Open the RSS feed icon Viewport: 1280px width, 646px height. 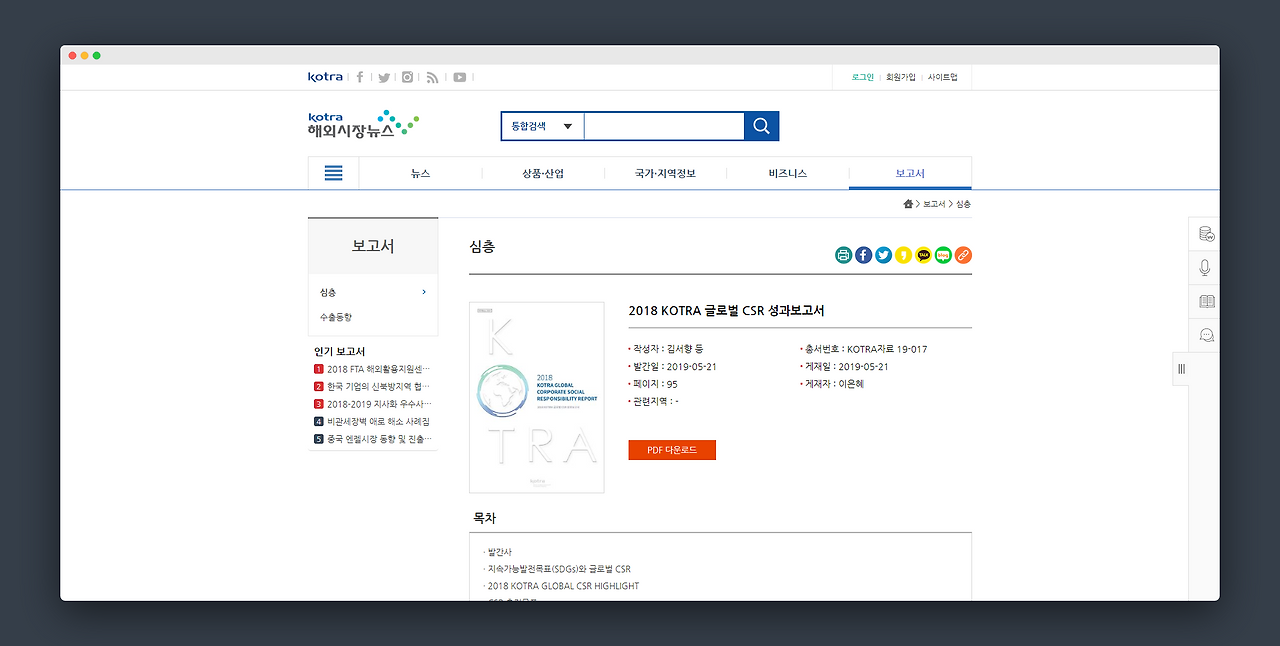click(433, 77)
